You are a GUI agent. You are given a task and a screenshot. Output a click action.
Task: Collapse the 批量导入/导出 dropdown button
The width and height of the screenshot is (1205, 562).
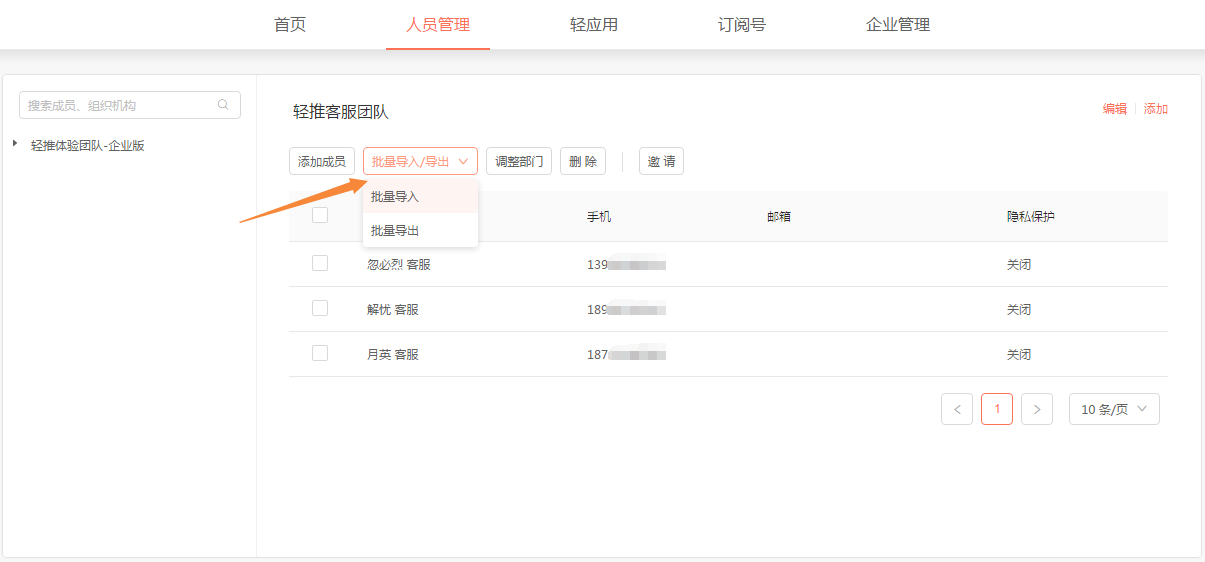pos(420,161)
